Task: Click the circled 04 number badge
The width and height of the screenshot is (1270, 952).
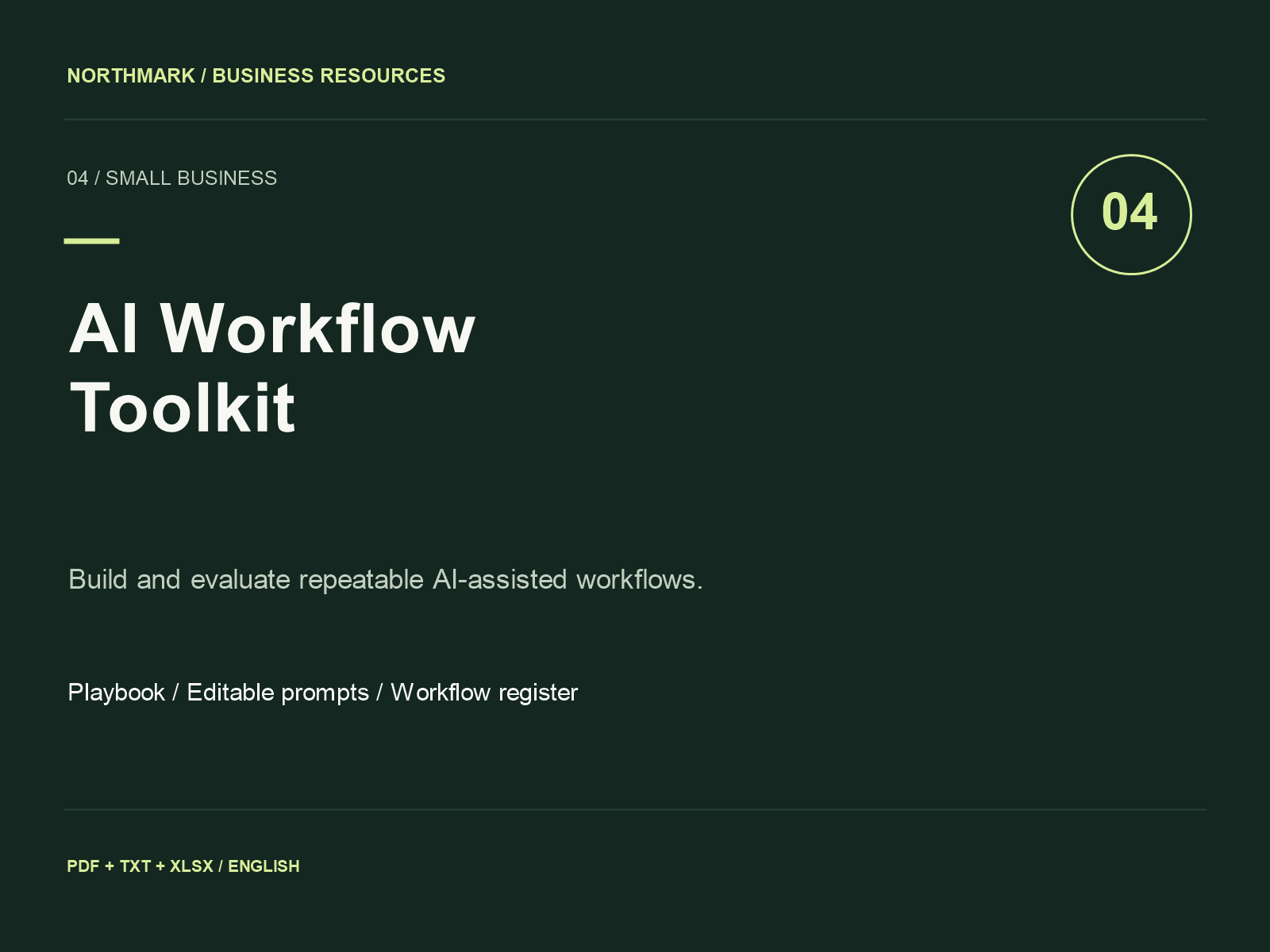Action: [1131, 214]
